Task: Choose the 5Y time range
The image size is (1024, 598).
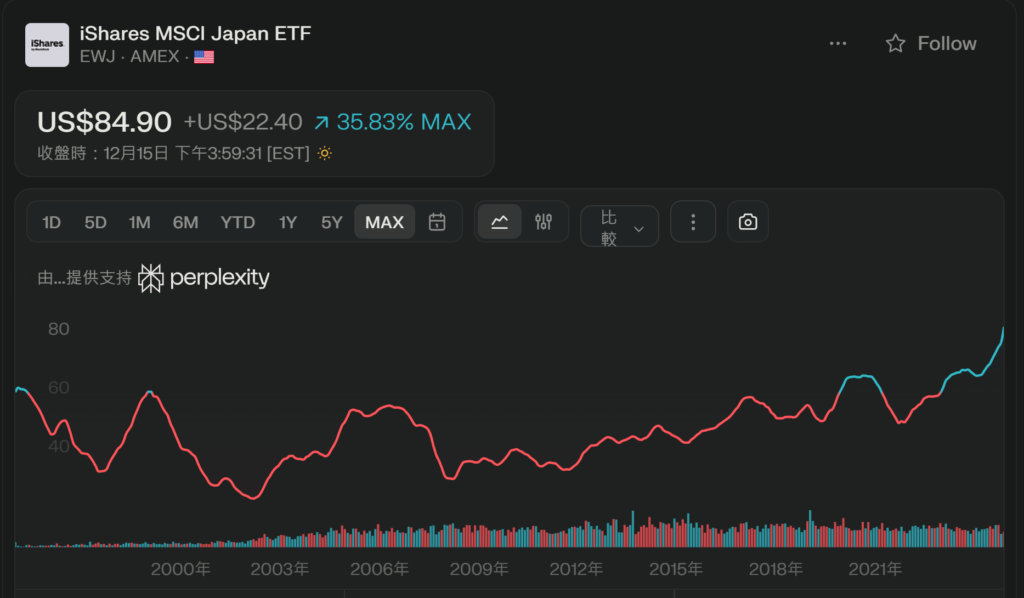Action: coord(332,222)
